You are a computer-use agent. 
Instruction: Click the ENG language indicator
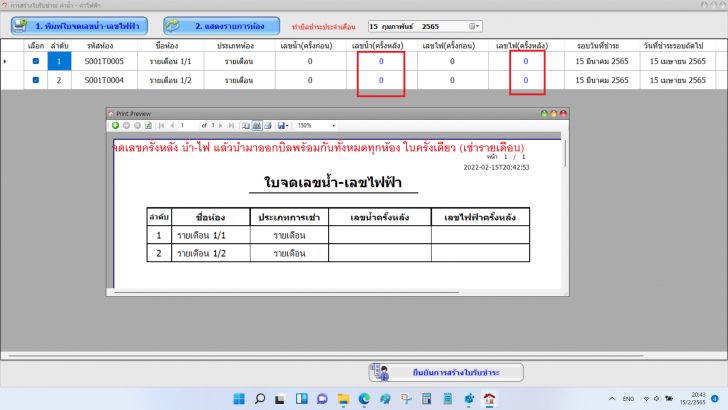point(628,399)
